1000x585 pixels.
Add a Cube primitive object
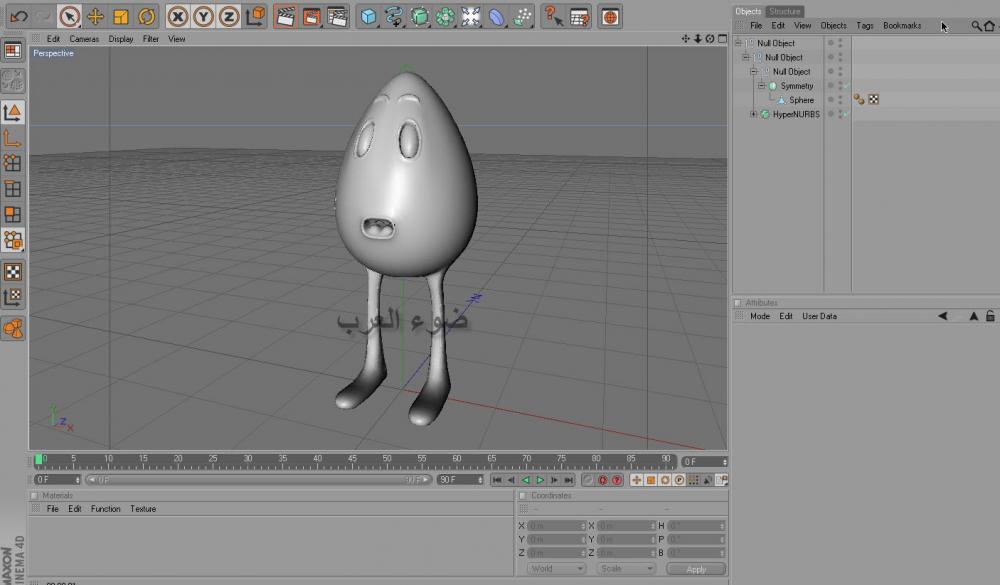pyautogui.click(x=369, y=16)
